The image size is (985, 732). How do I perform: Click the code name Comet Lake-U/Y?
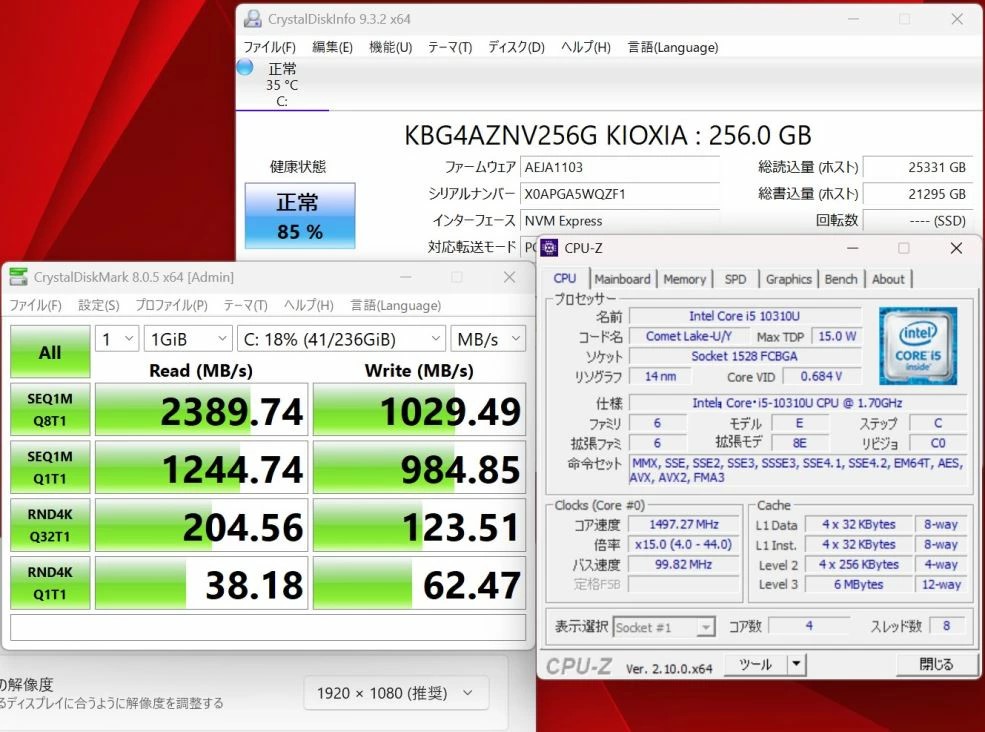688,336
